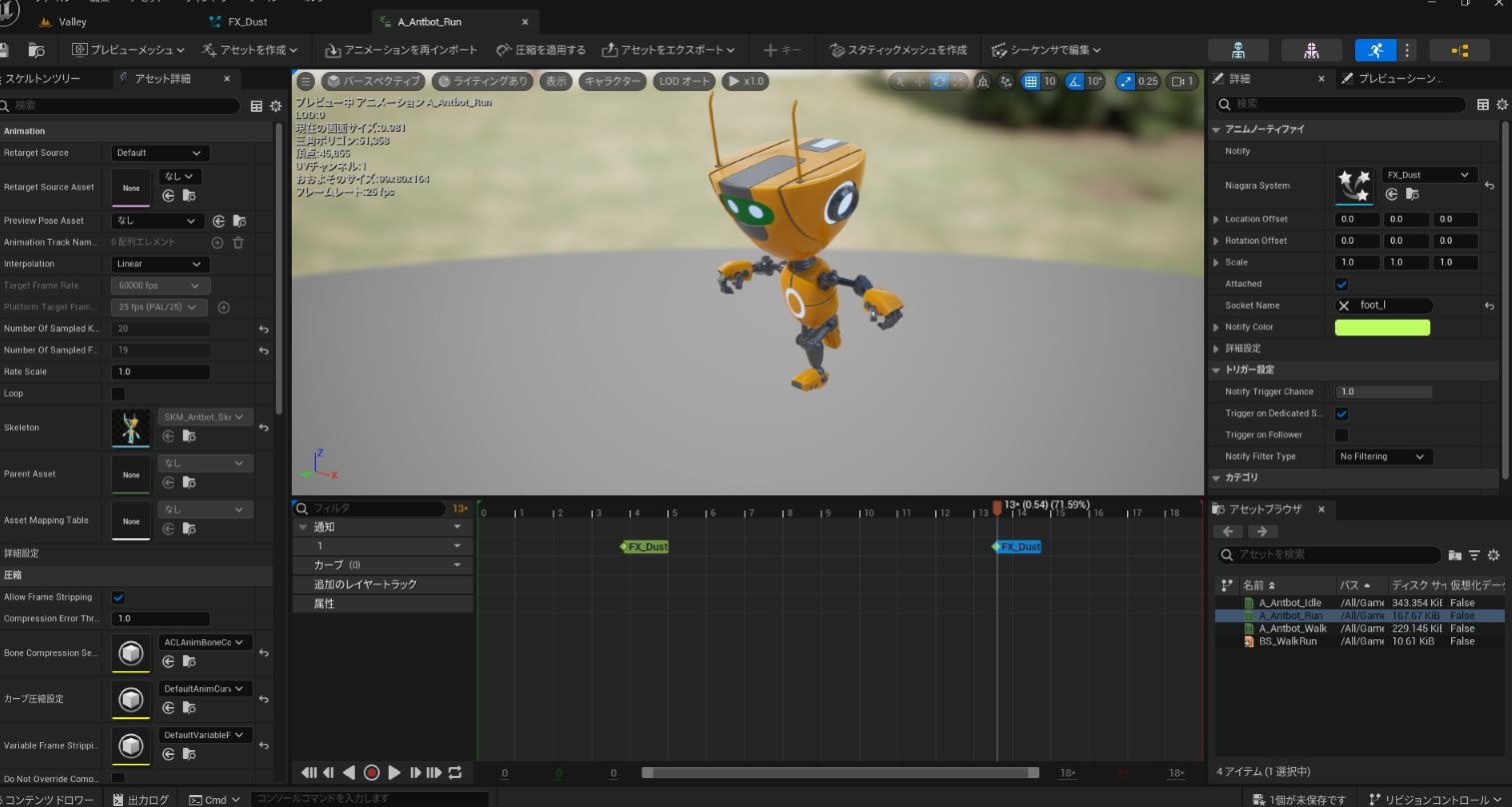Click アニメーションを再インポート button
This screenshot has width=1512, height=807.
(x=402, y=50)
